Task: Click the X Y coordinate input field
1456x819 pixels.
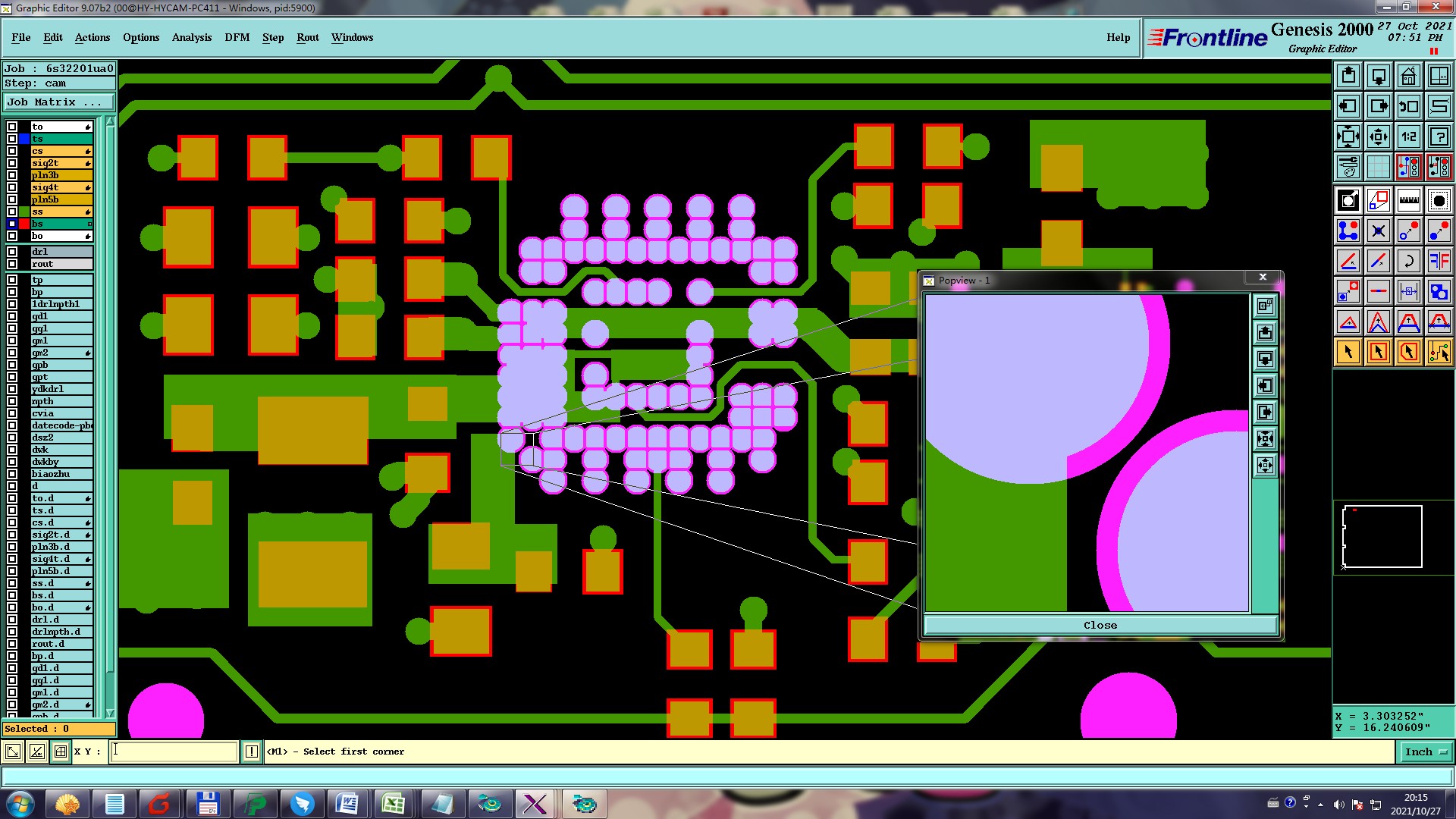Action: (x=174, y=752)
